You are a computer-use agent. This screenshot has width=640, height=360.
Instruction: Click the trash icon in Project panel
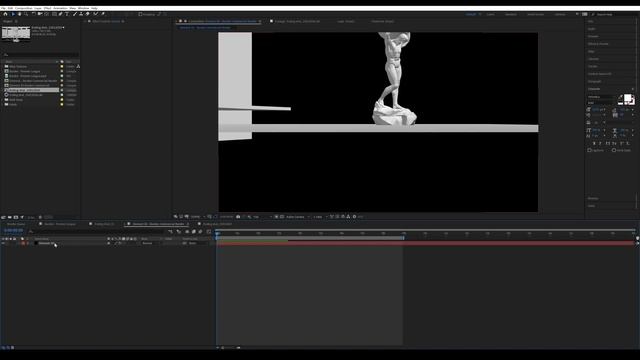coord(40,217)
